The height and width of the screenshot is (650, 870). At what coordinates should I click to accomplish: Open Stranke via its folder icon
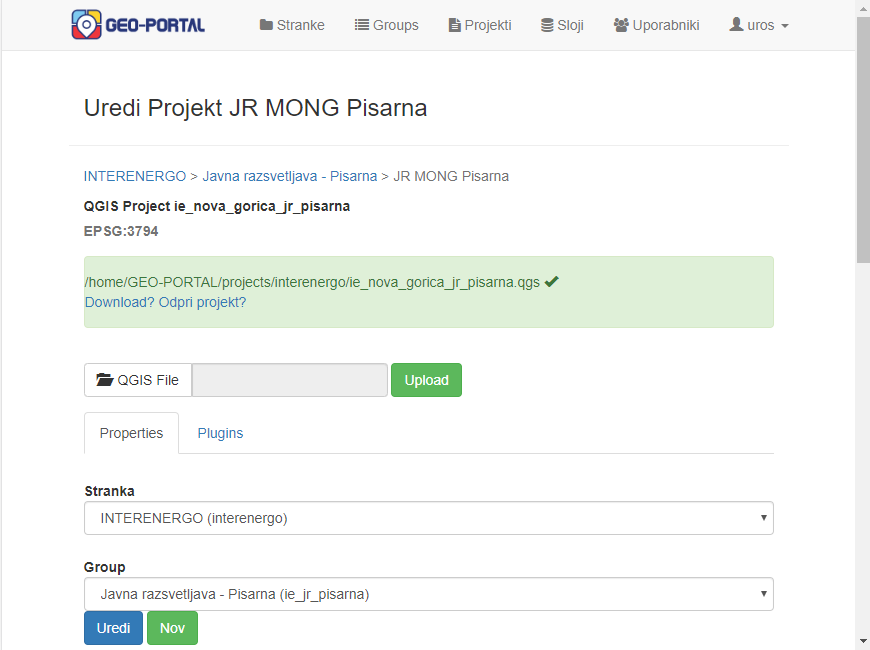click(x=266, y=25)
